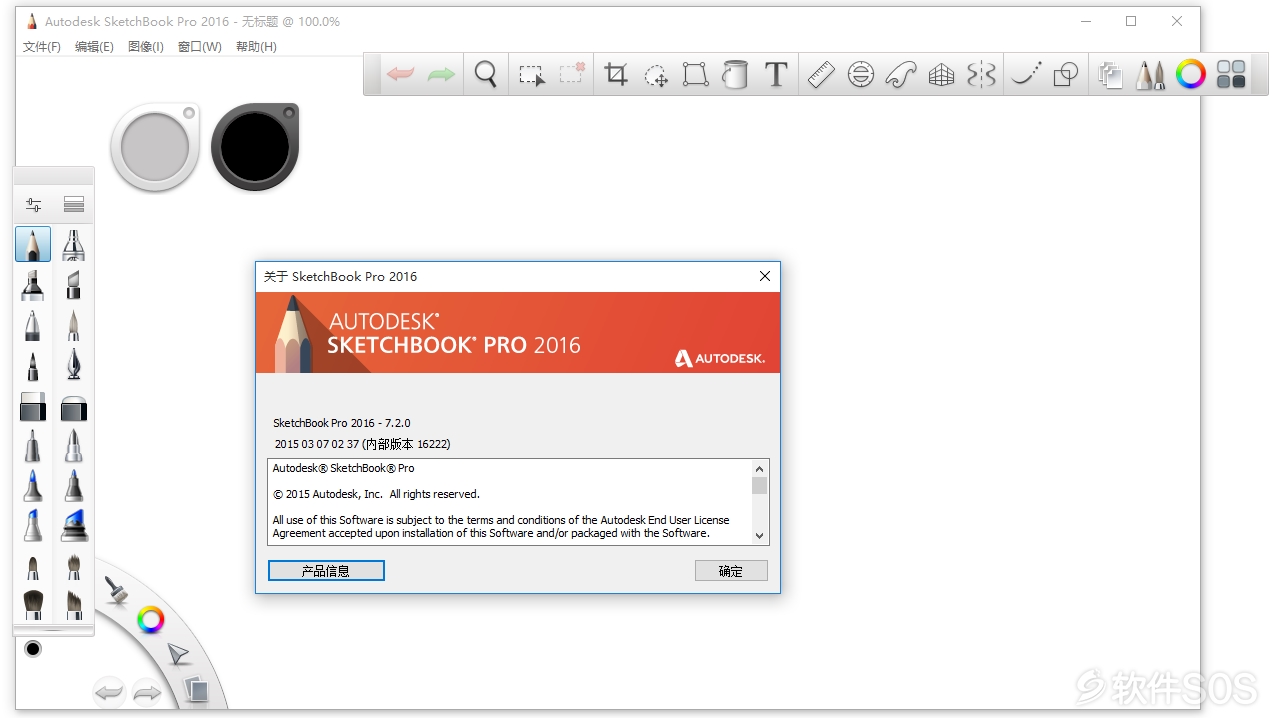Click the Undo arrow in the top toolbar
This screenshot has height=718, width=1275.
pos(401,75)
